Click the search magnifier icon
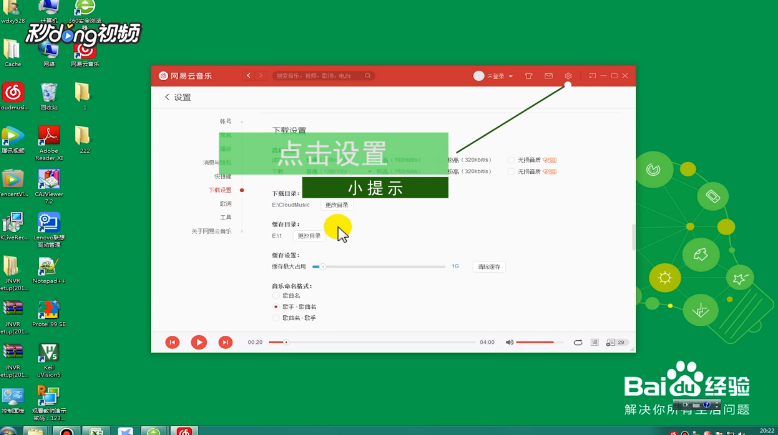 coord(368,76)
